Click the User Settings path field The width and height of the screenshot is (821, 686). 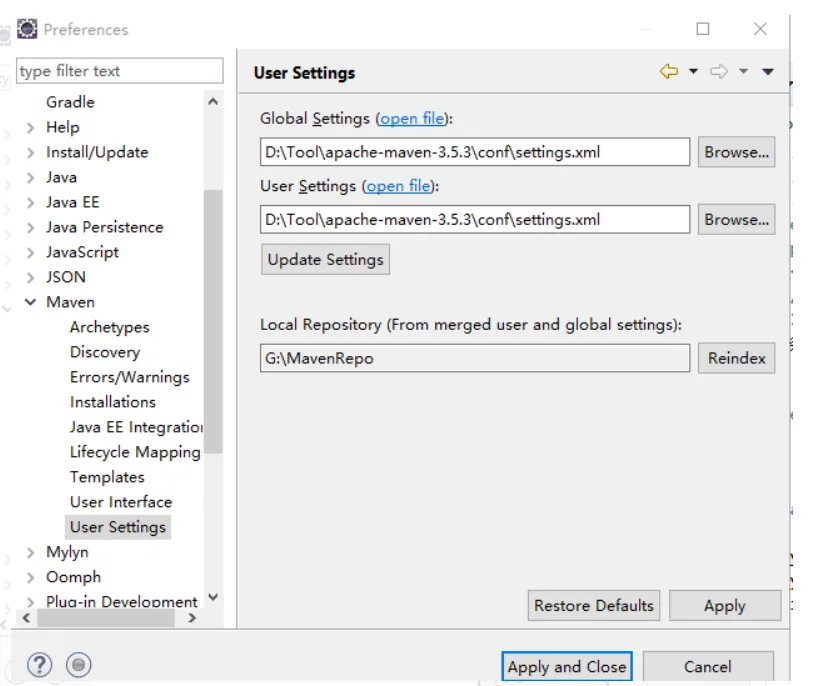pos(475,220)
